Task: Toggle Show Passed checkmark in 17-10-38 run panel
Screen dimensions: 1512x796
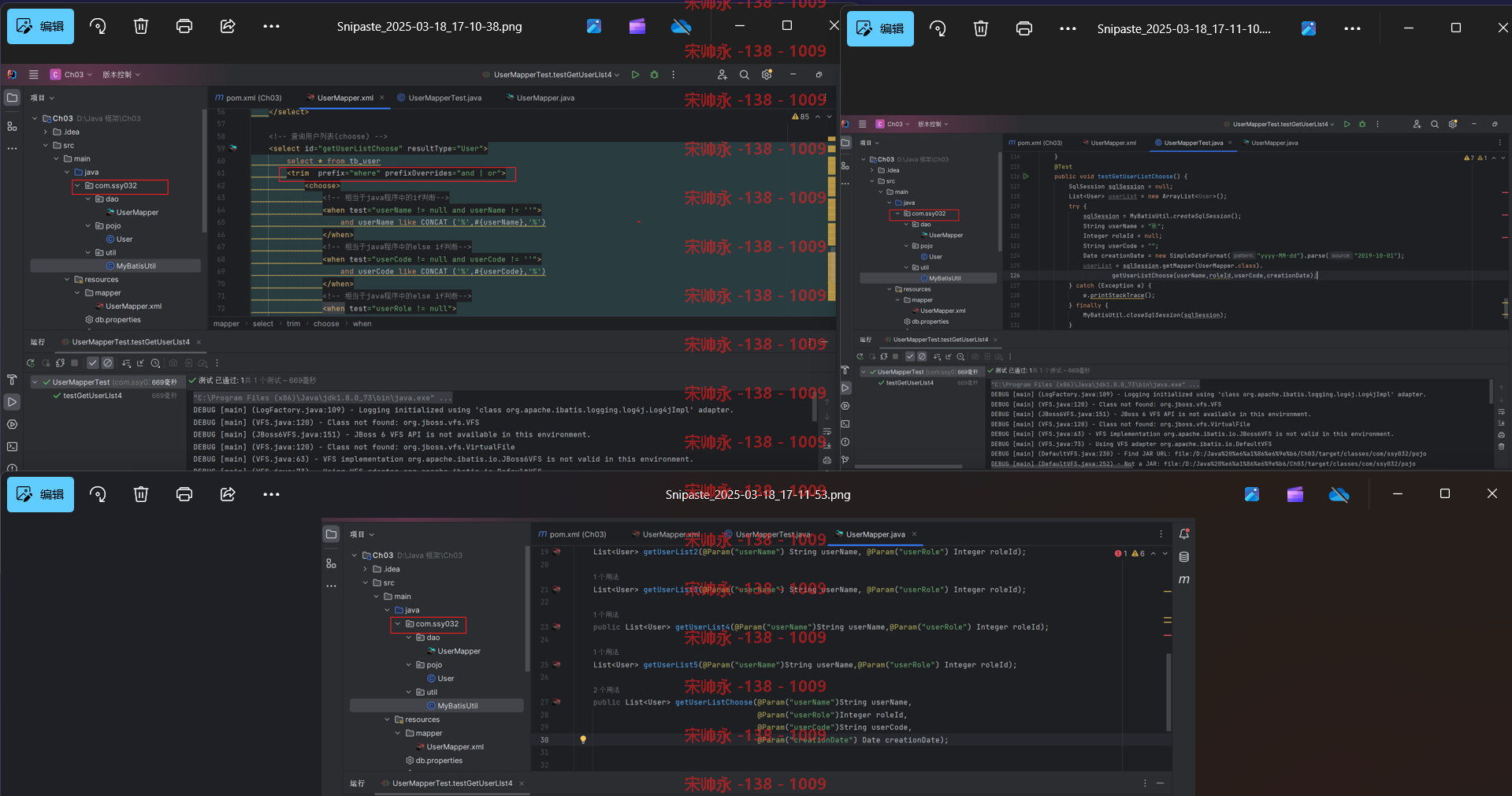Action: click(x=93, y=363)
